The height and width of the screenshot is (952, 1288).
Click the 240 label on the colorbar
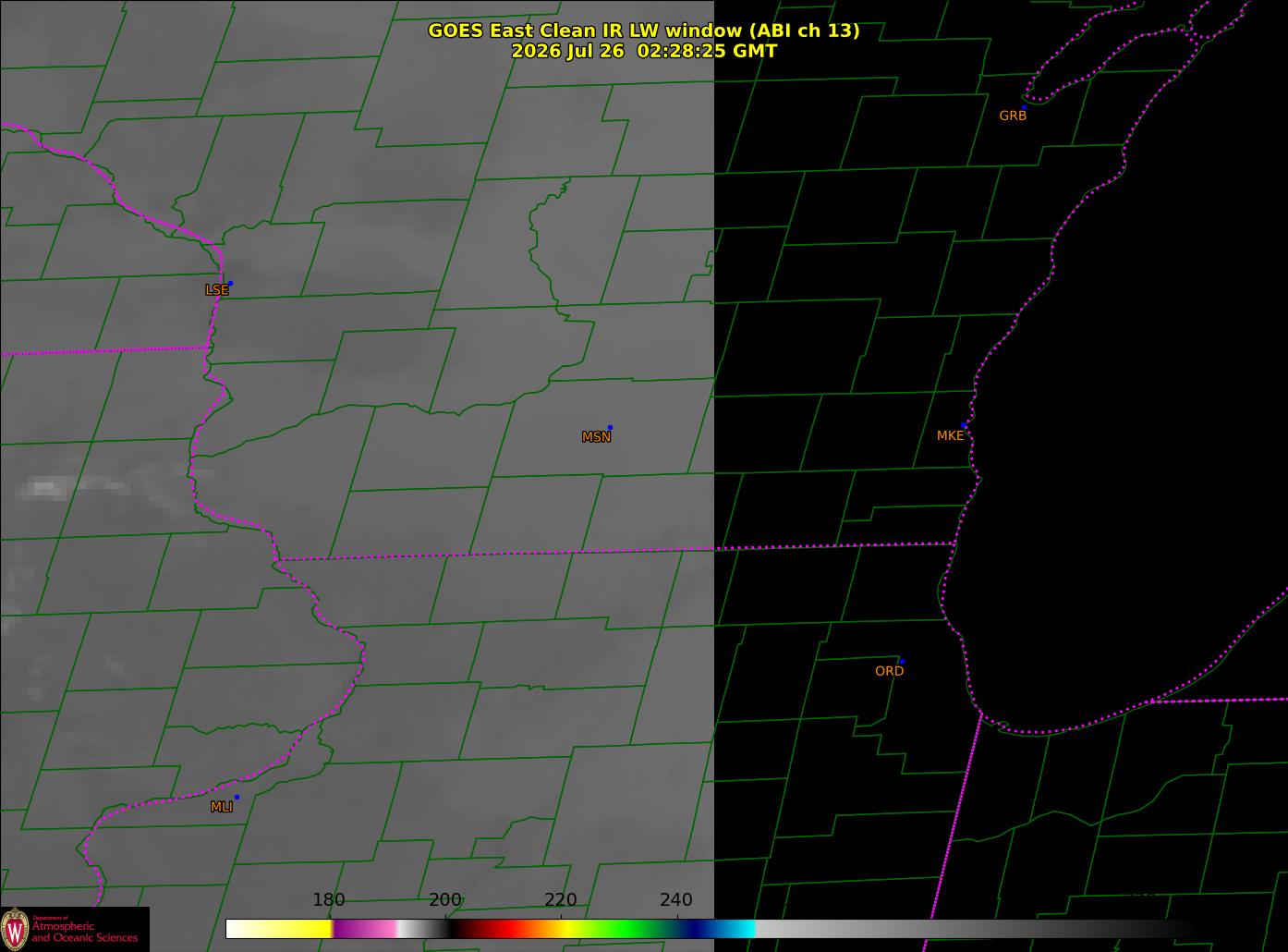coord(676,900)
